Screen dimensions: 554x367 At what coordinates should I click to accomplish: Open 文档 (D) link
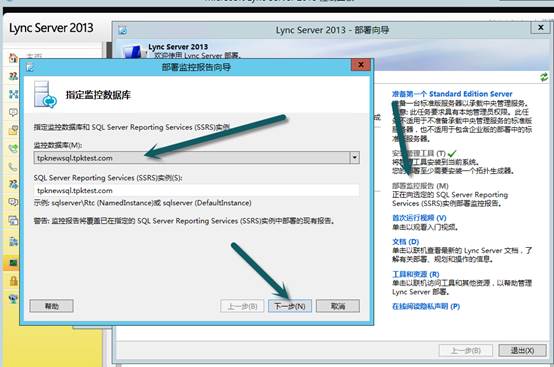(405, 242)
